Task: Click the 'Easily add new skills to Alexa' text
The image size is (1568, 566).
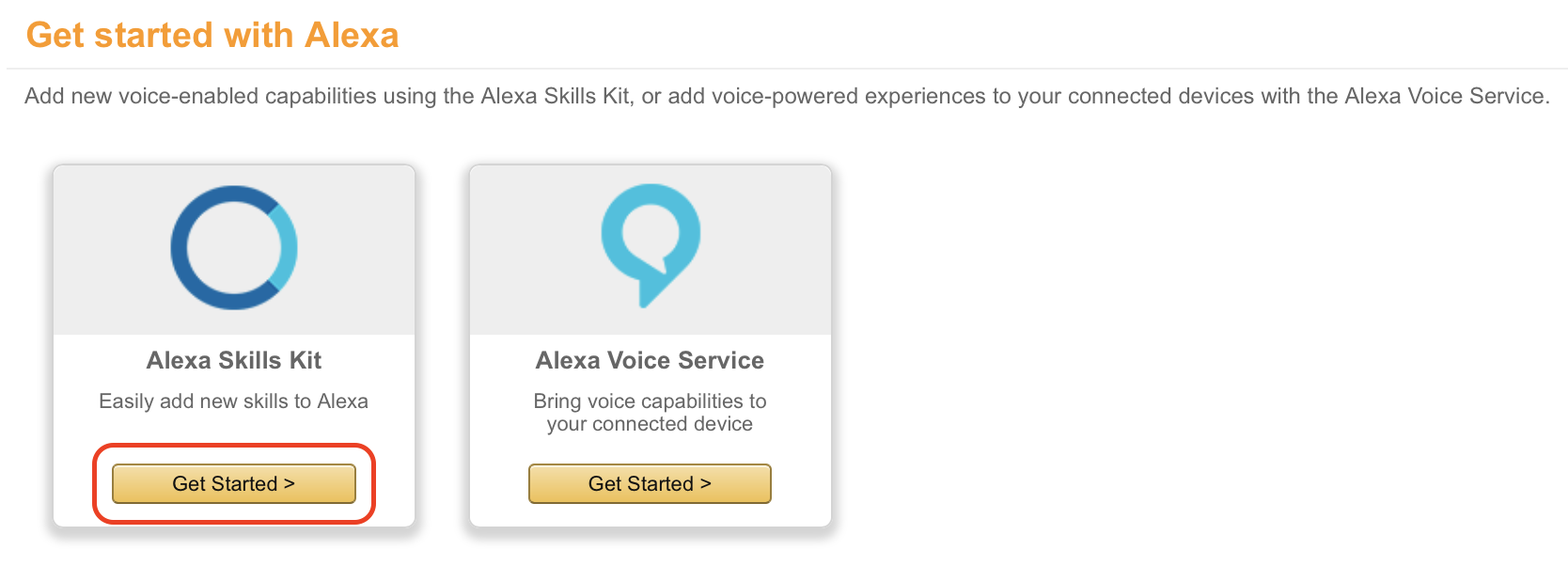Action: 234,401
